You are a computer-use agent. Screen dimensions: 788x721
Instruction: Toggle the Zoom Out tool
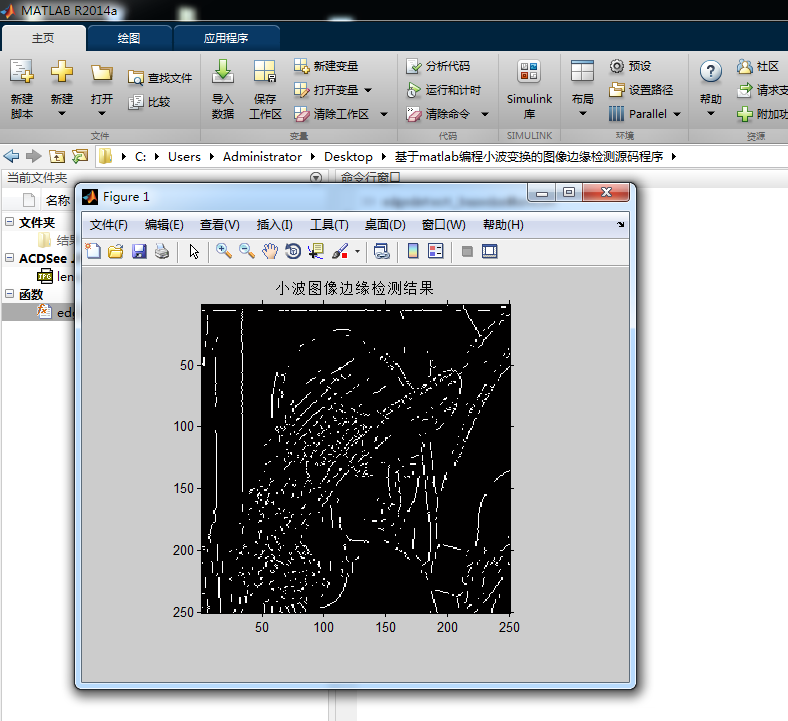[x=246, y=251]
